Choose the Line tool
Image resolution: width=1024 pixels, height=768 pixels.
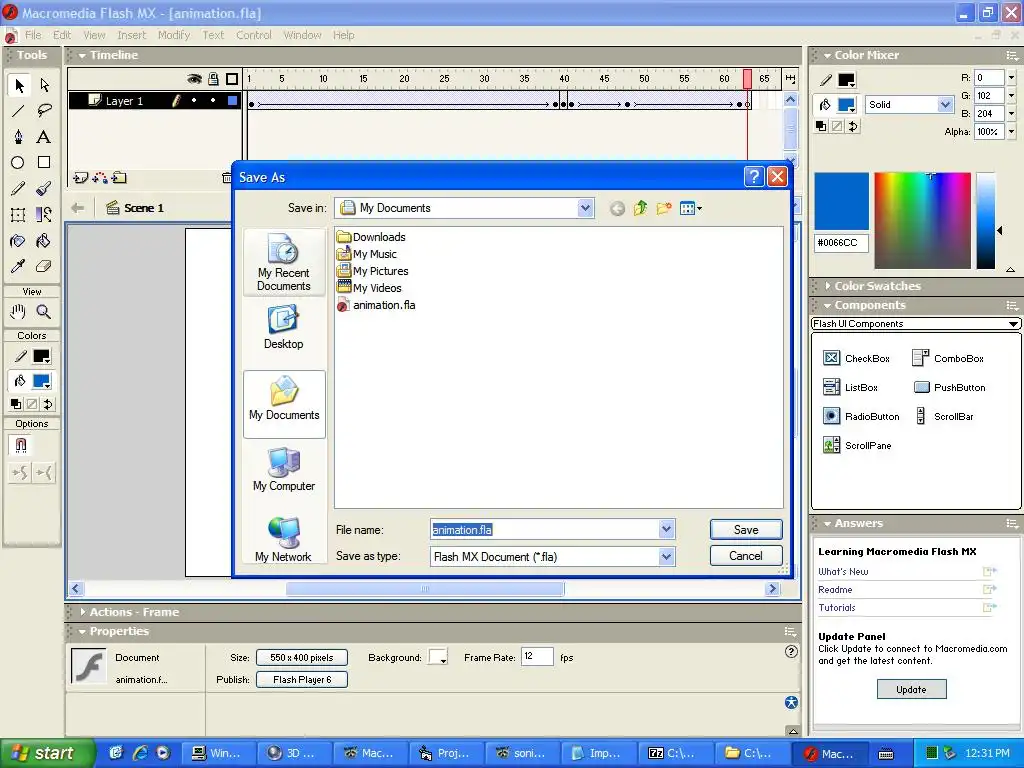18,111
